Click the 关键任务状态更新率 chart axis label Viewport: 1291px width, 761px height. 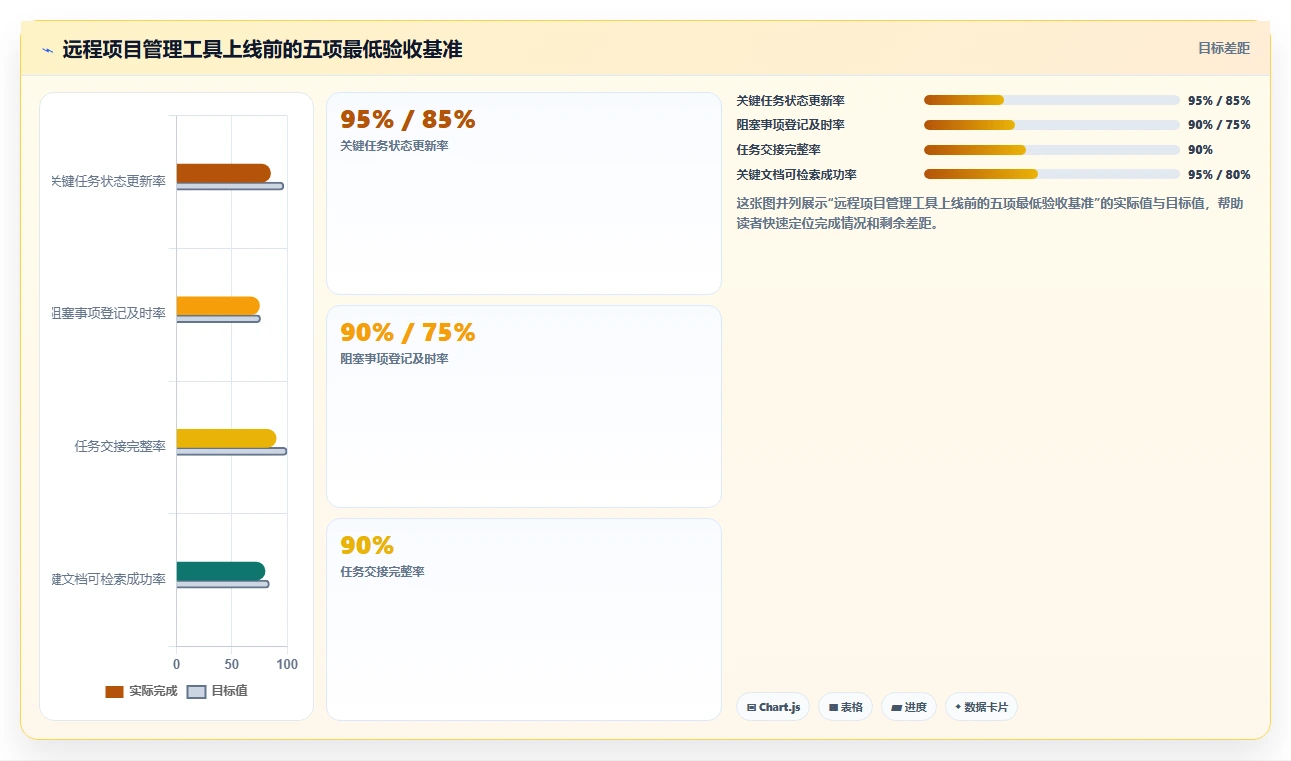click(x=108, y=181)
